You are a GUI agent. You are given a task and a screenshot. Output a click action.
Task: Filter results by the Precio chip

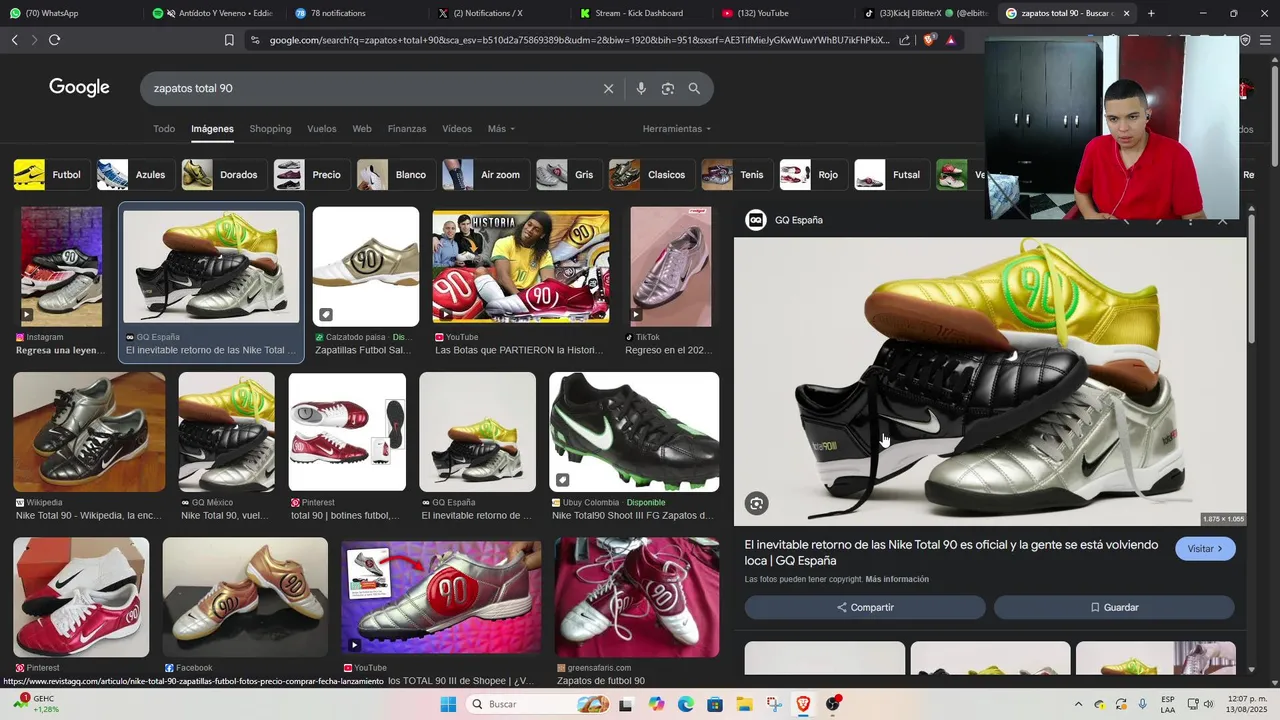pyautogui.click(x=310, y=175)
